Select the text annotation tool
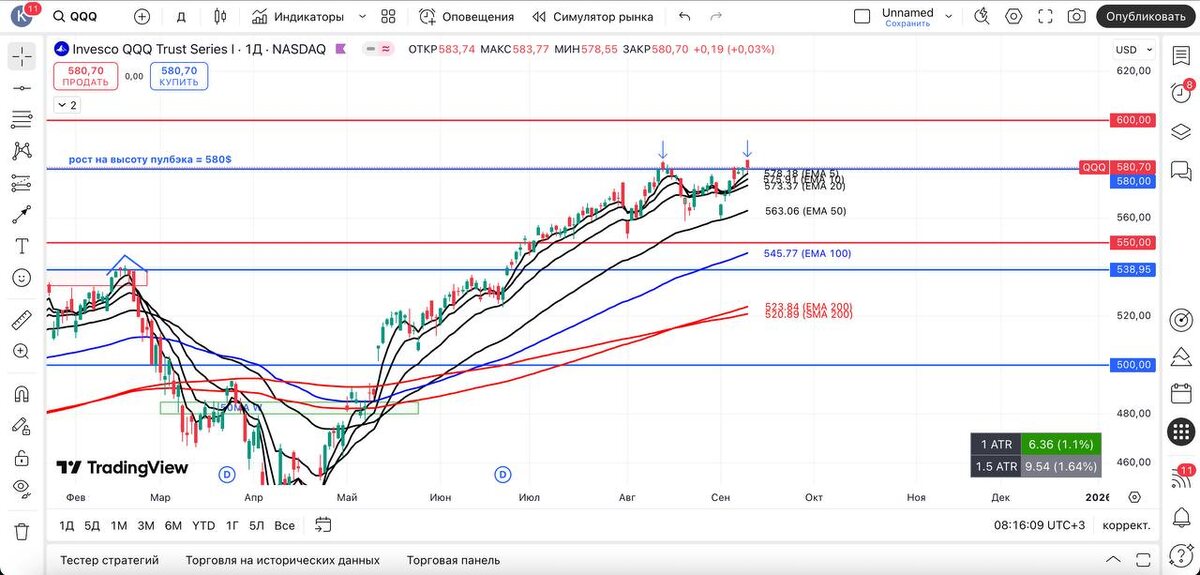This screenshot has height=575, width=1200. (21, 245)
